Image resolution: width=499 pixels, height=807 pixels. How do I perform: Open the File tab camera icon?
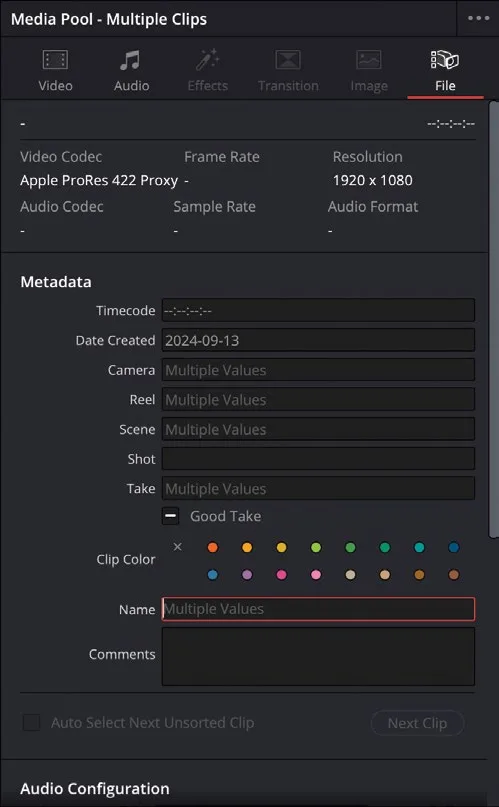pyautogui.click(x=444, y=60)
